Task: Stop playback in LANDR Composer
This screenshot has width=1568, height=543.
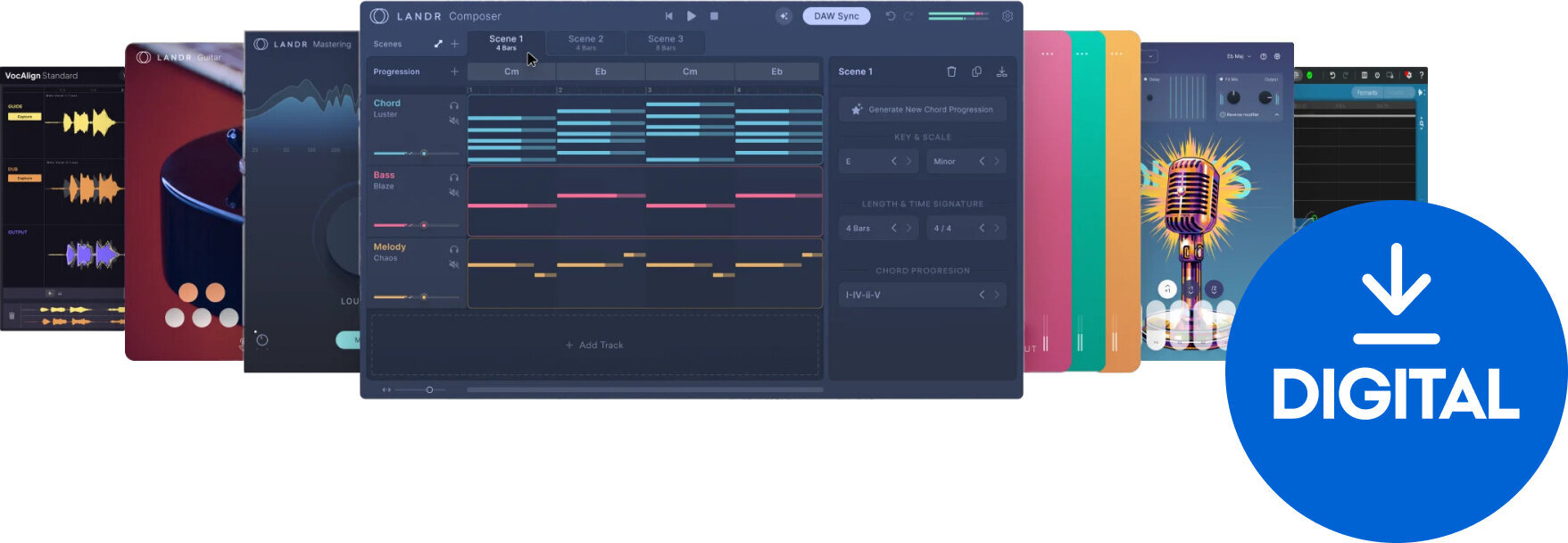Action: point(714,16)
